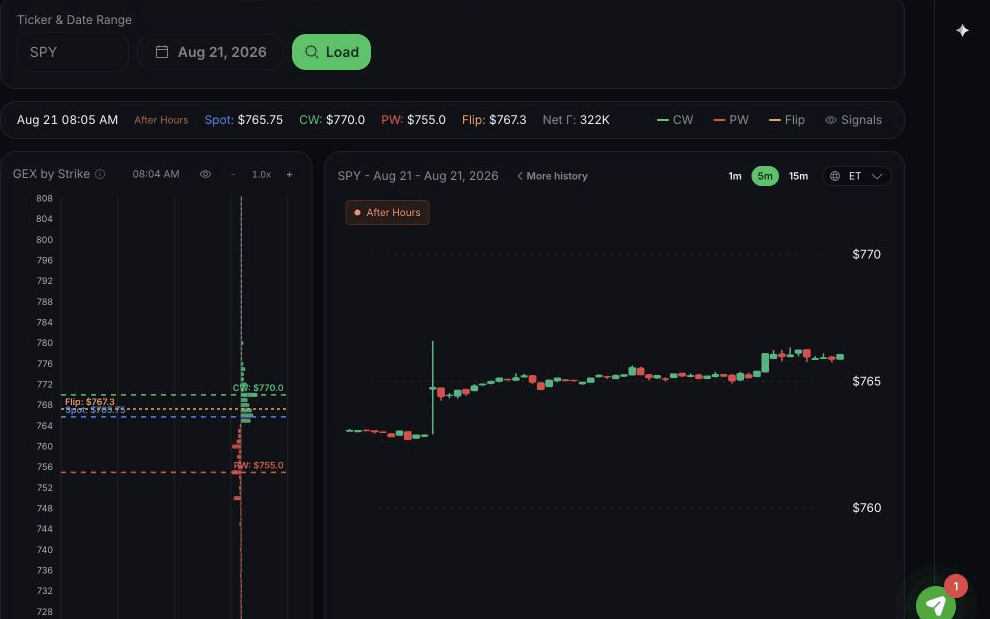Image resolution: width=990 pixels, height=619 pixels.
Task: Click the $770 price axis label
Action: (866, 254)
